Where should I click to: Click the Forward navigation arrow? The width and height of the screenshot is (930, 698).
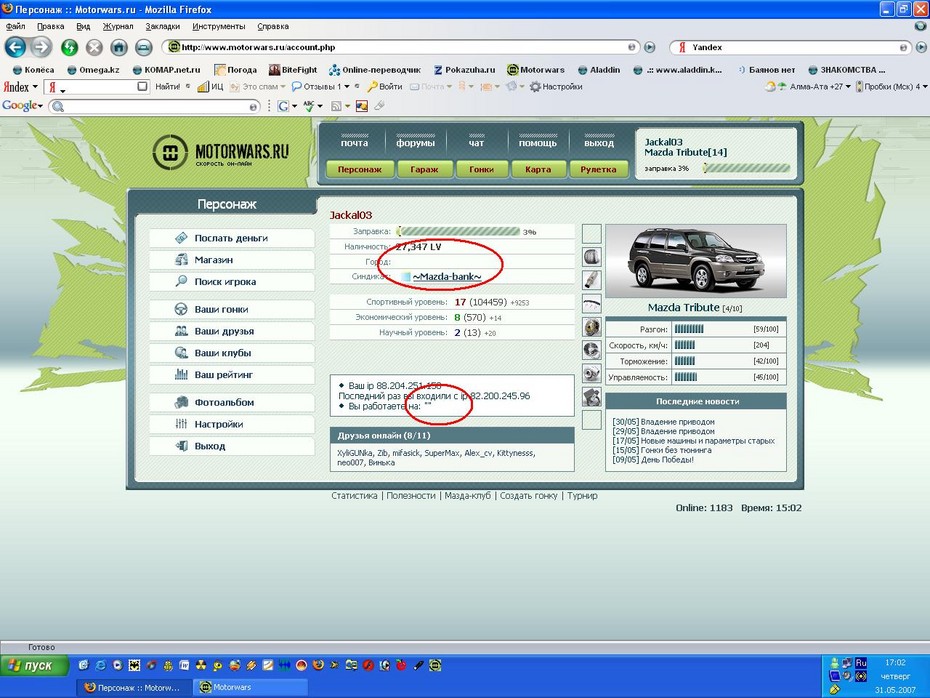(x=41, y=47)
